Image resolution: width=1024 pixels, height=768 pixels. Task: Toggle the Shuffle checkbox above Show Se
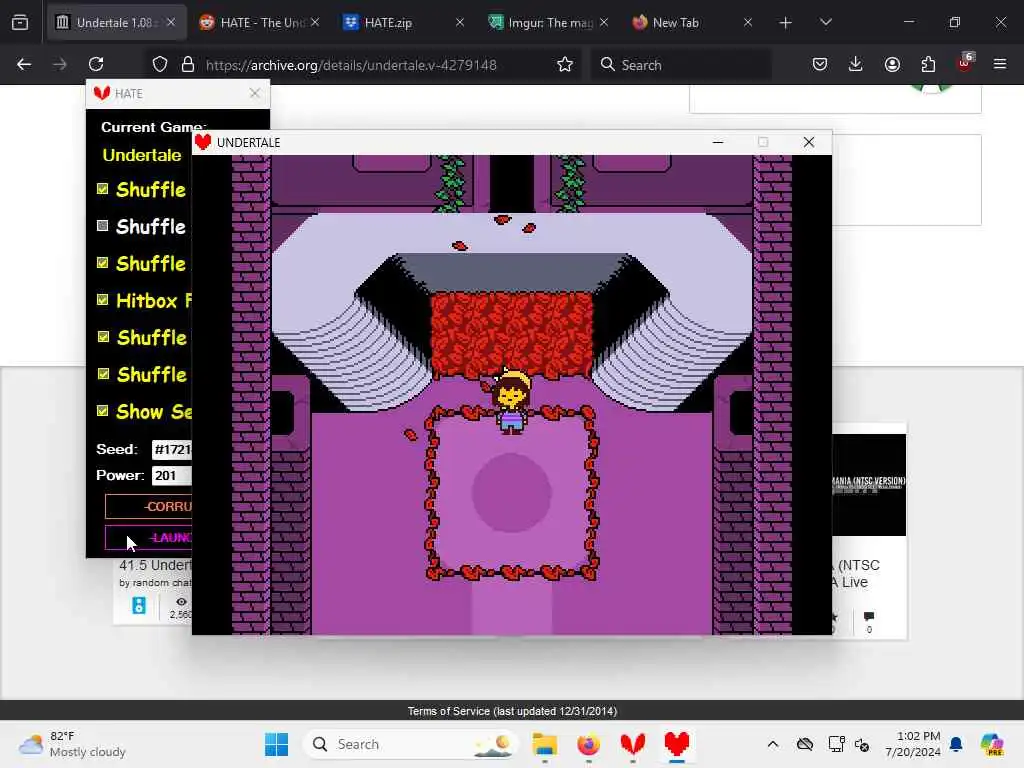pos(103,374)
